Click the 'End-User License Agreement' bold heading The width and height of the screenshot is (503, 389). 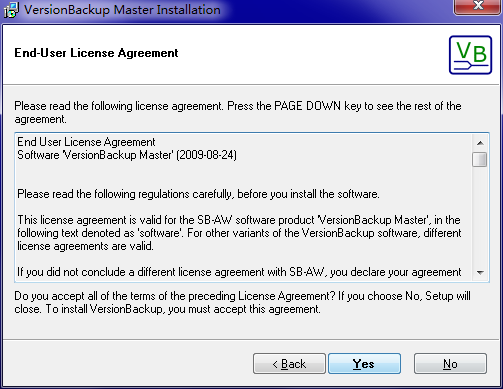[x=96, y=53]
